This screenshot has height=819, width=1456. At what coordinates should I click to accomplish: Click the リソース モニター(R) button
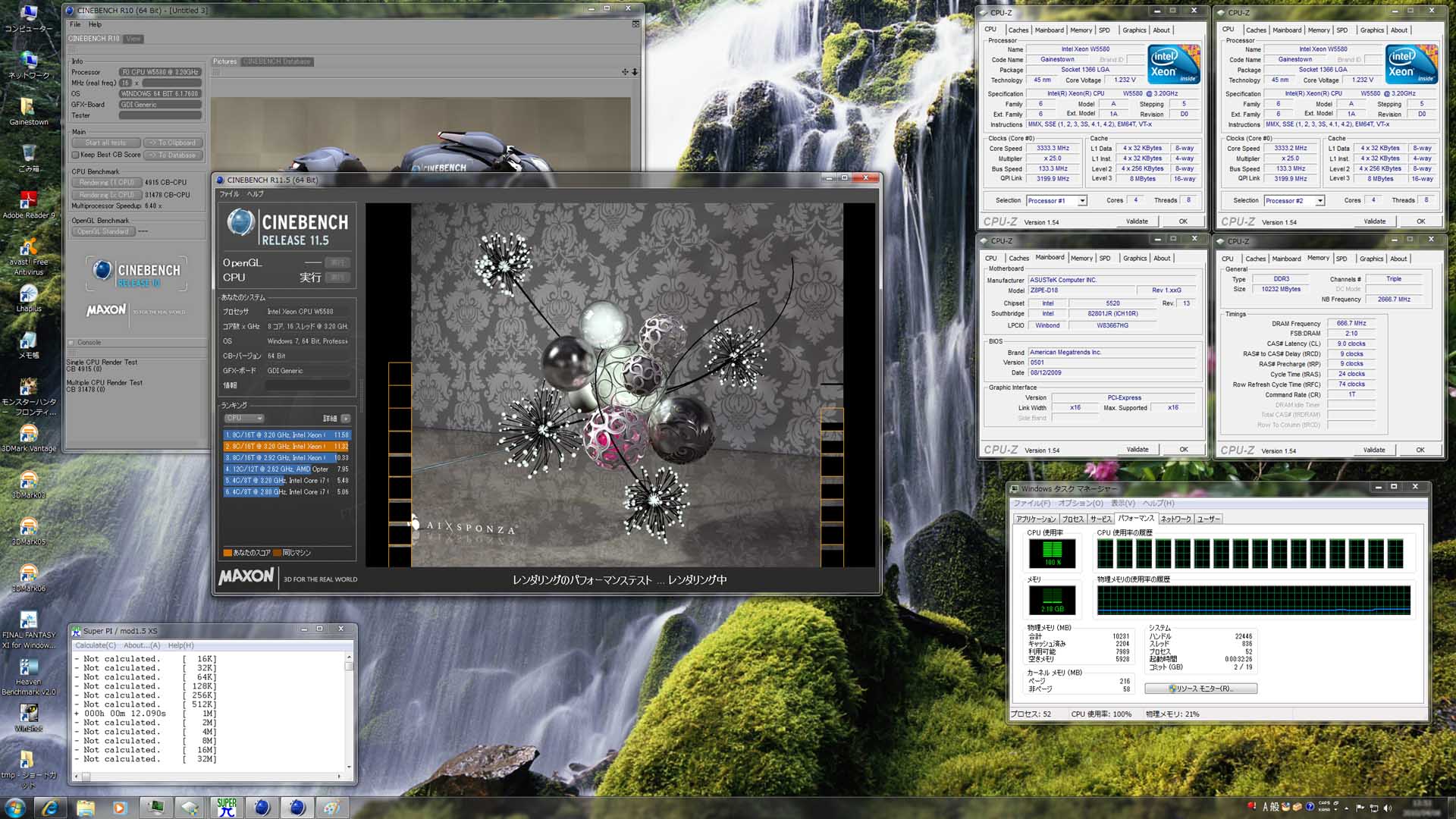click(x=1200, y=689)
